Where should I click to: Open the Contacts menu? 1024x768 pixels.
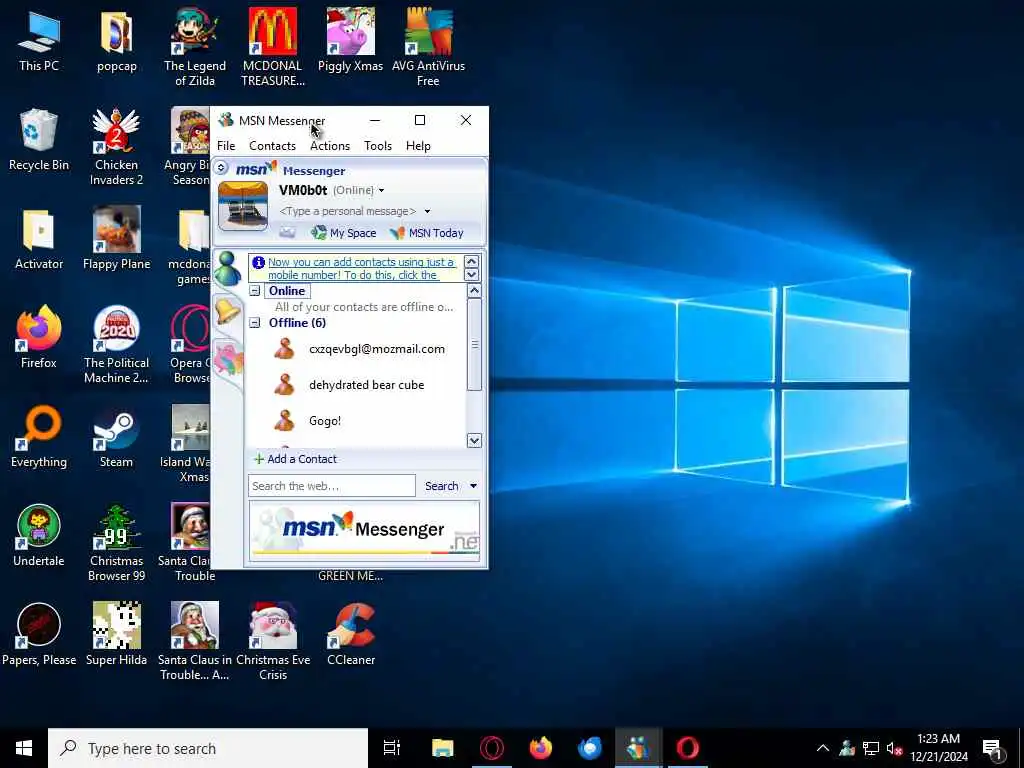click(x=272, y=146)
